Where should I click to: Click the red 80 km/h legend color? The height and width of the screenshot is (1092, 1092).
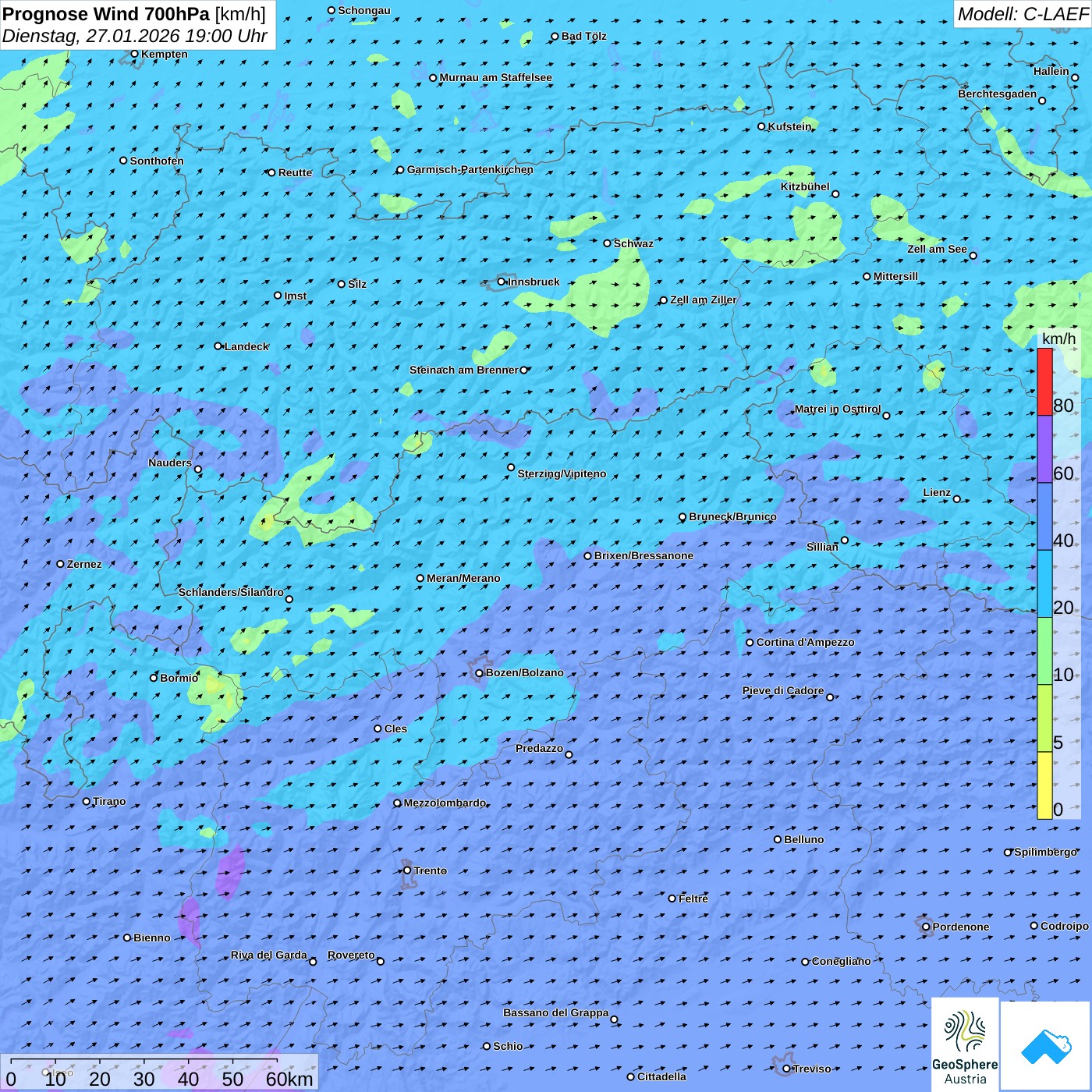pyautogui.click(x=1044, y=382)
